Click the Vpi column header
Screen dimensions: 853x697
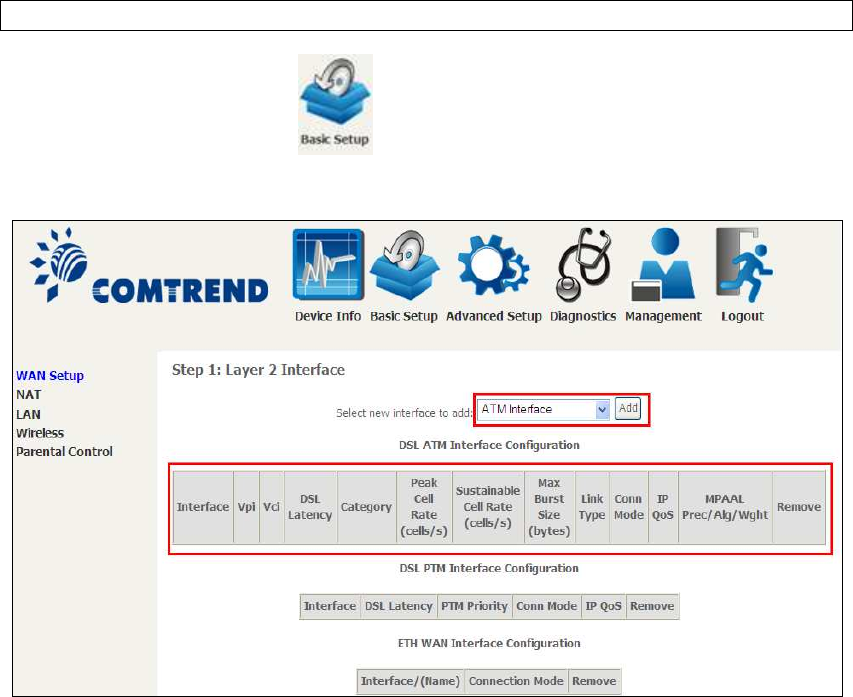[246, 507]
